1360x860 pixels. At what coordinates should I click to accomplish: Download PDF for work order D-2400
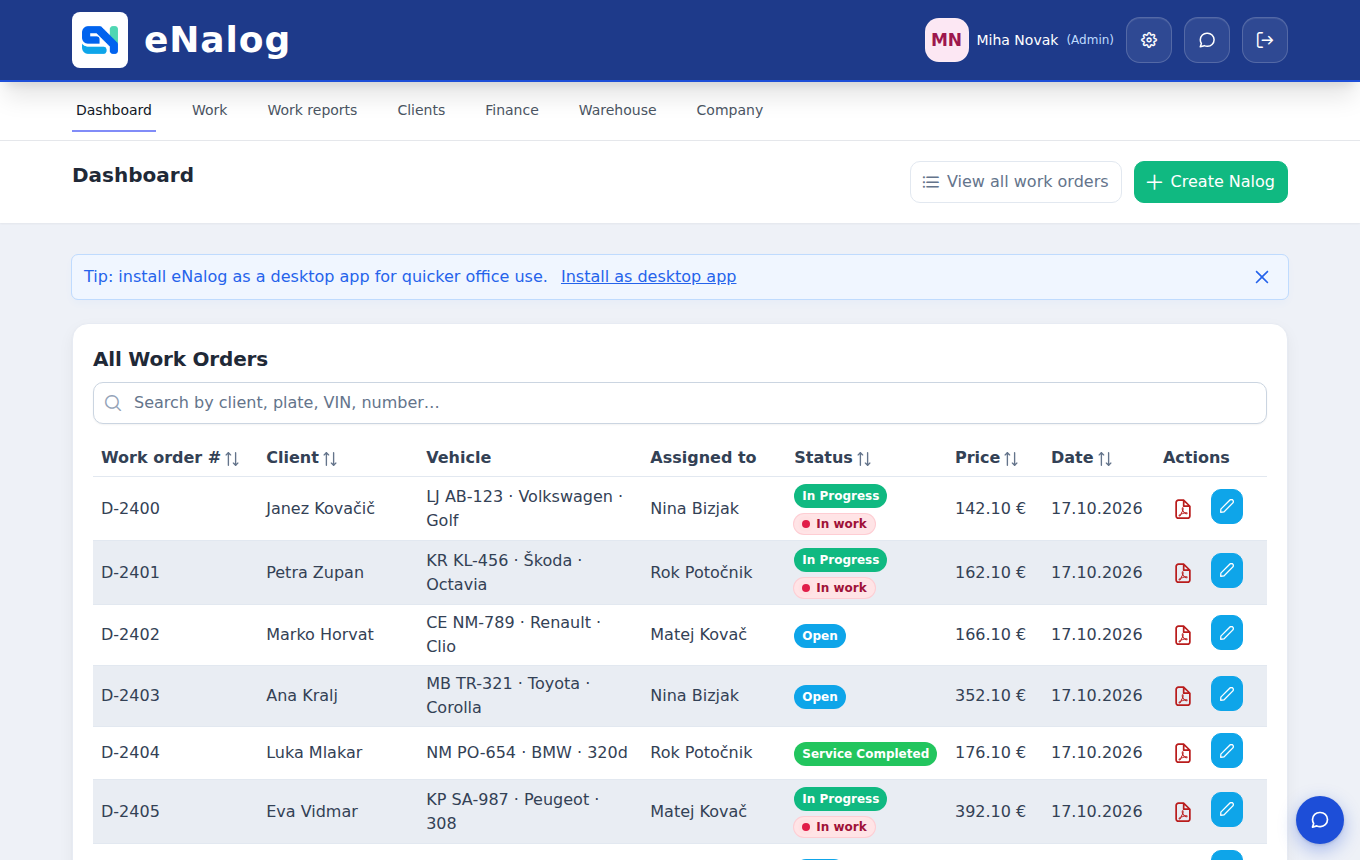pyautogui.click(x=1183, y=509)
